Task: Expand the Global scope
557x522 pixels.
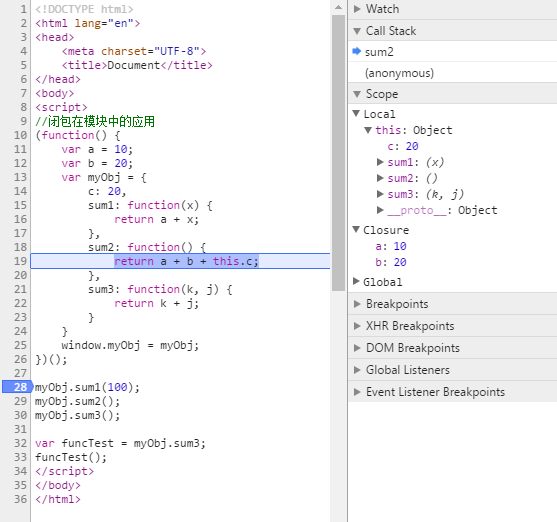Action: click(356, 281)
